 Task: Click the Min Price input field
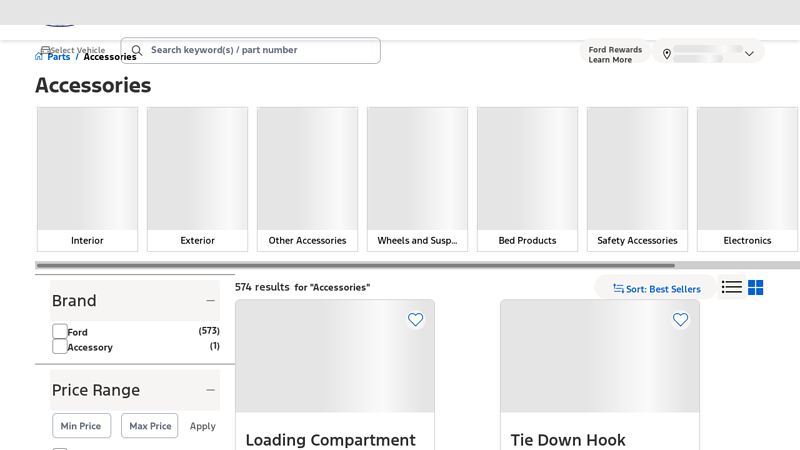81,426
